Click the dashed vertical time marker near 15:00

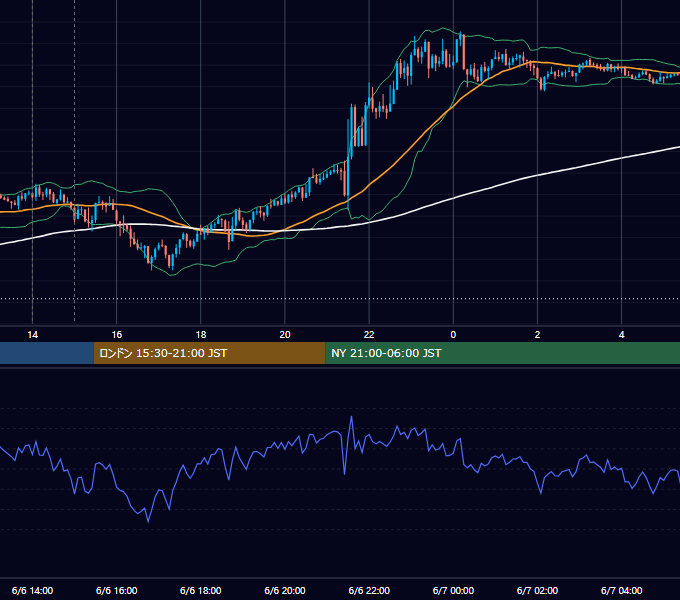click(75, 160)
